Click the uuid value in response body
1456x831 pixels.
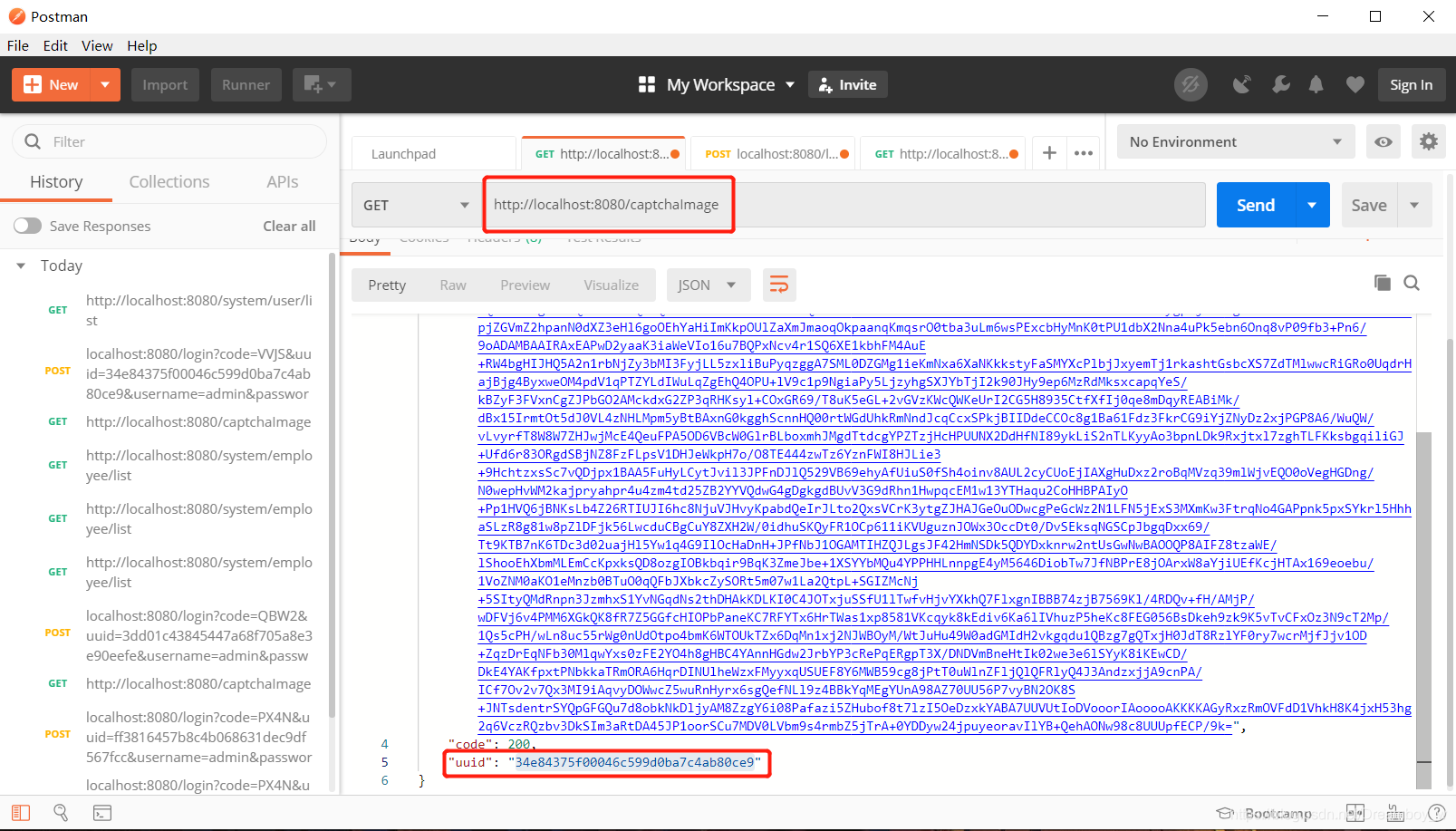(x=634, y=762)
